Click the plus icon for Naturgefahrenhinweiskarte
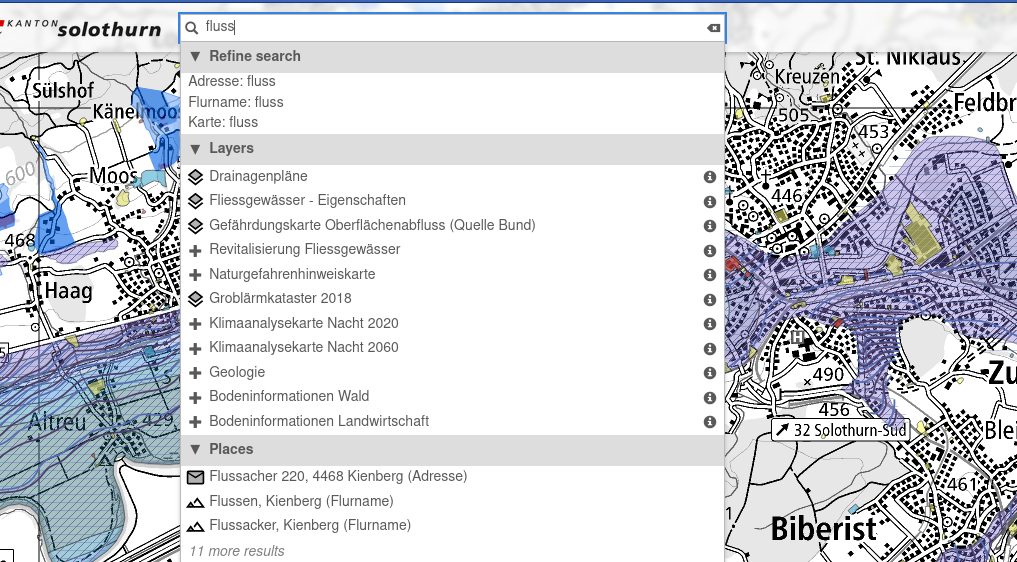 coord(195,275)
